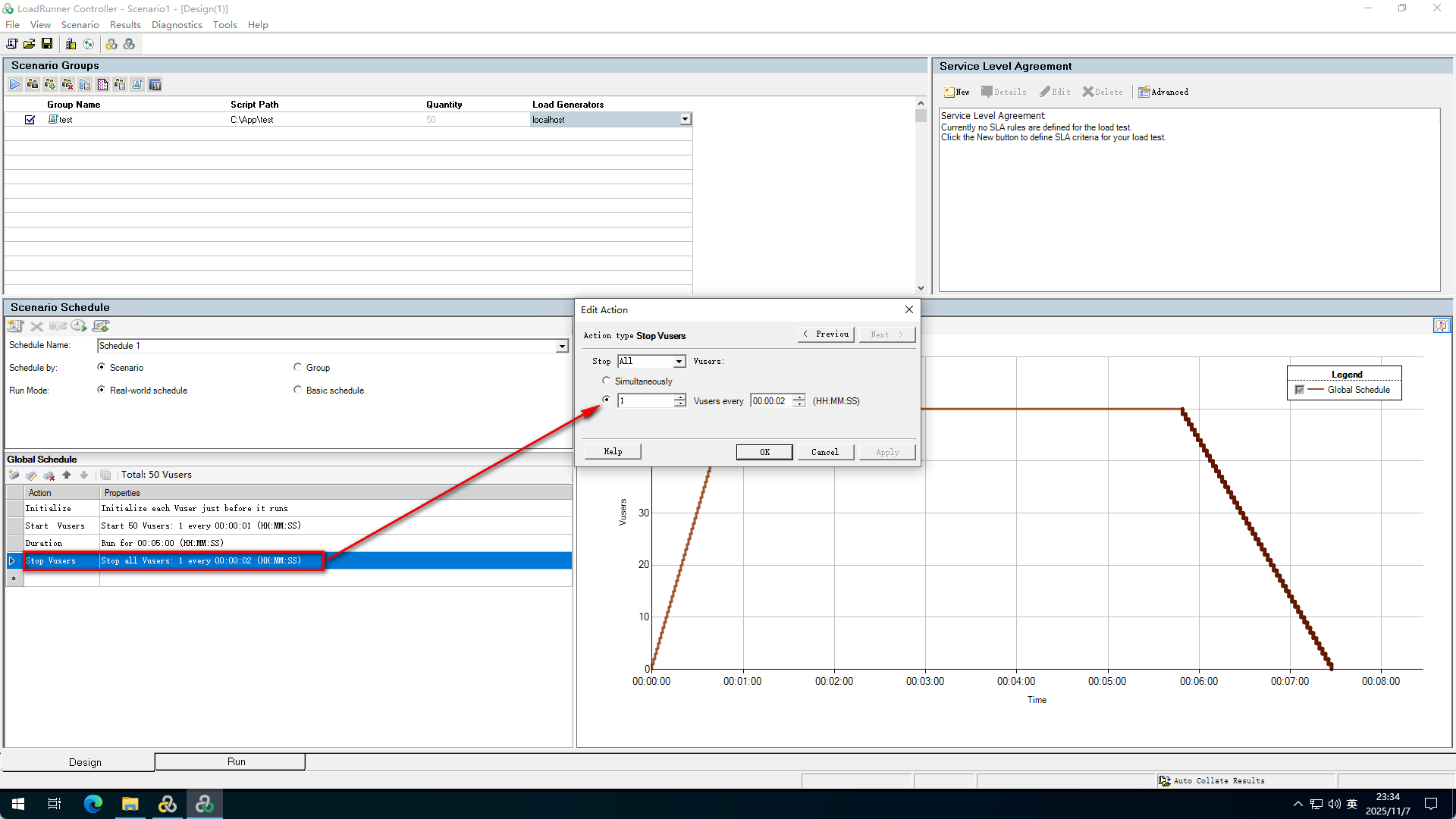Expand the Schedule Name dropdown
The height and width of the screenshot is (819, 1456).
562,346
